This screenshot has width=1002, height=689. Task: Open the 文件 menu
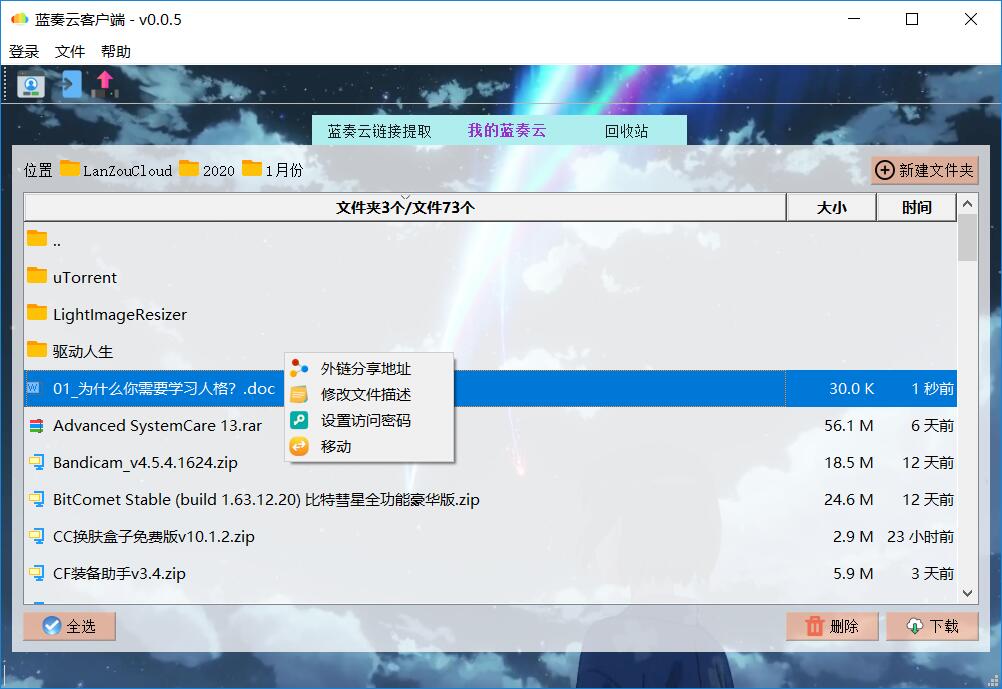click(x=70, y=52)
